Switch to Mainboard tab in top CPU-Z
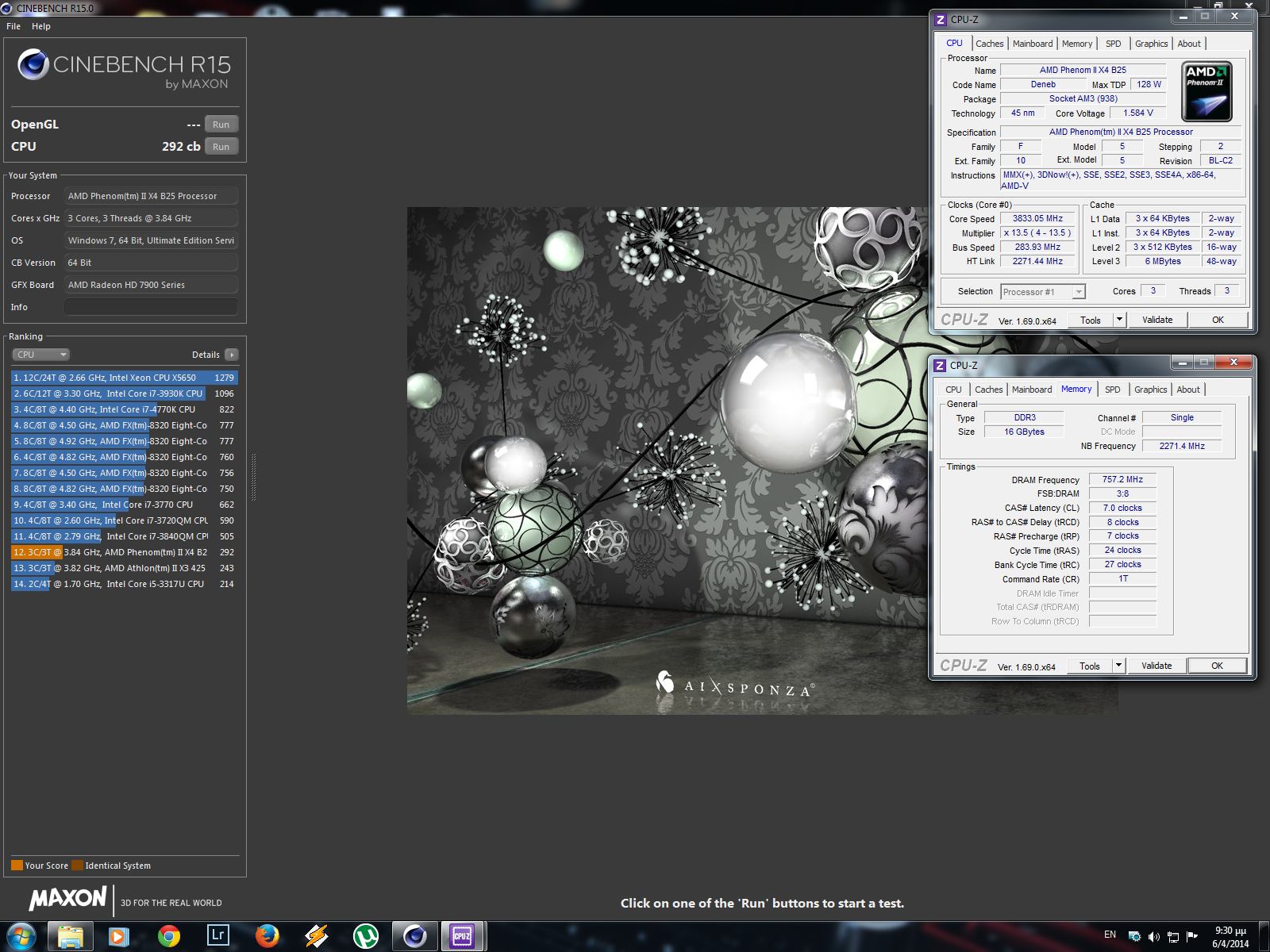Viewport: 1270px width, 952px height. pyautogui.click(x=1033, y=44)
